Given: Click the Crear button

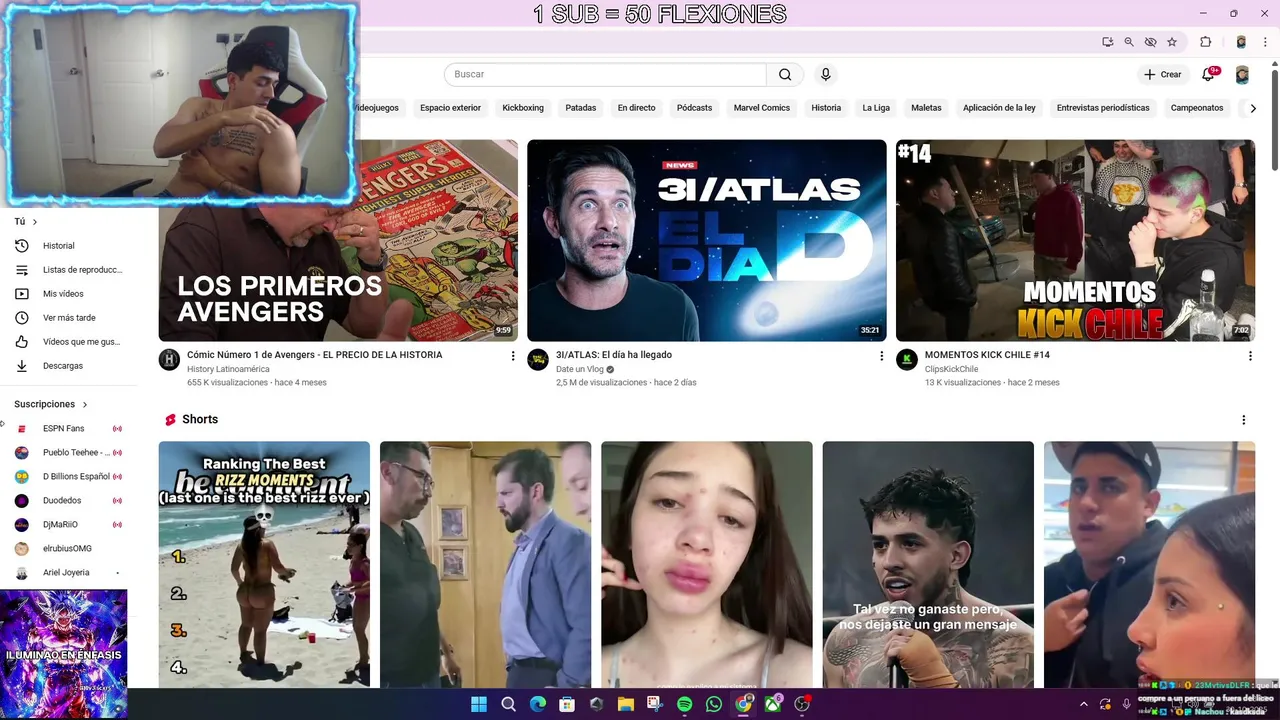Looking at the screenshot, I should (1163, 75).
